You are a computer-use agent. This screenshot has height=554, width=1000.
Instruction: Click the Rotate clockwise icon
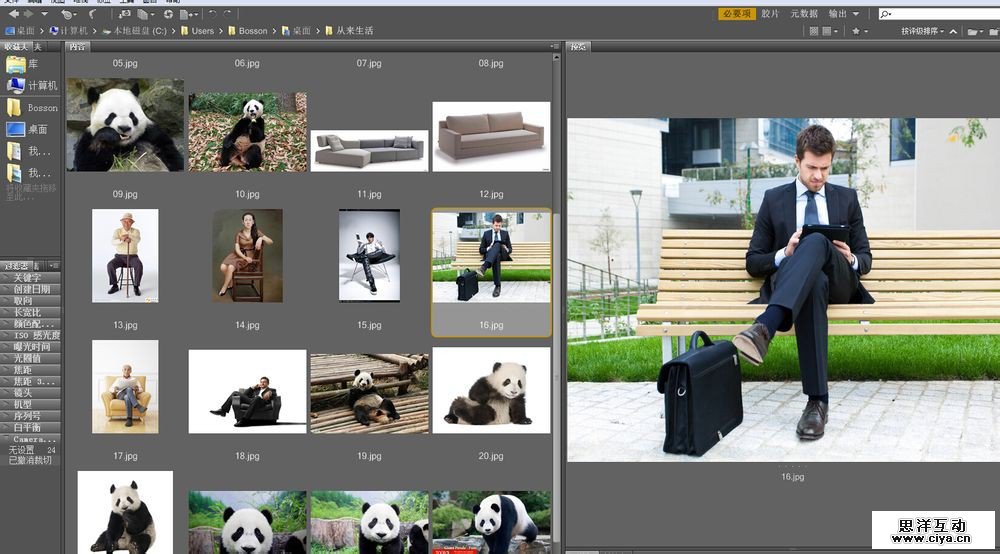coord(228,14)
